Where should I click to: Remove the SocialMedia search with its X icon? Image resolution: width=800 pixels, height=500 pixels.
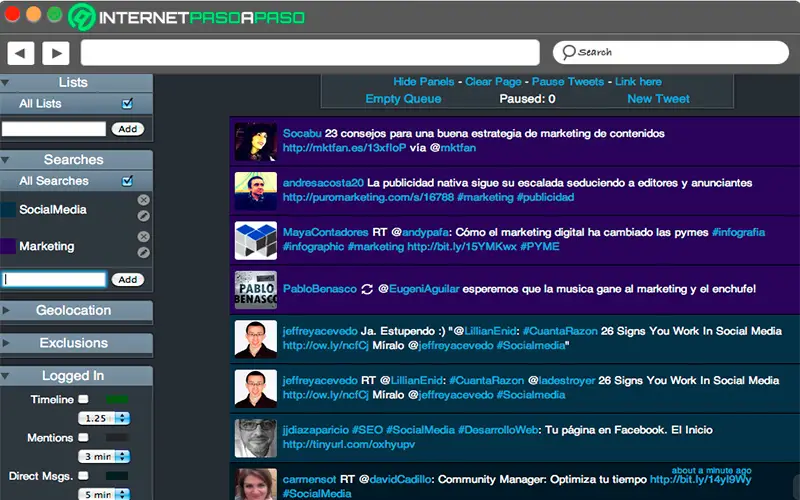coord(144,200)
